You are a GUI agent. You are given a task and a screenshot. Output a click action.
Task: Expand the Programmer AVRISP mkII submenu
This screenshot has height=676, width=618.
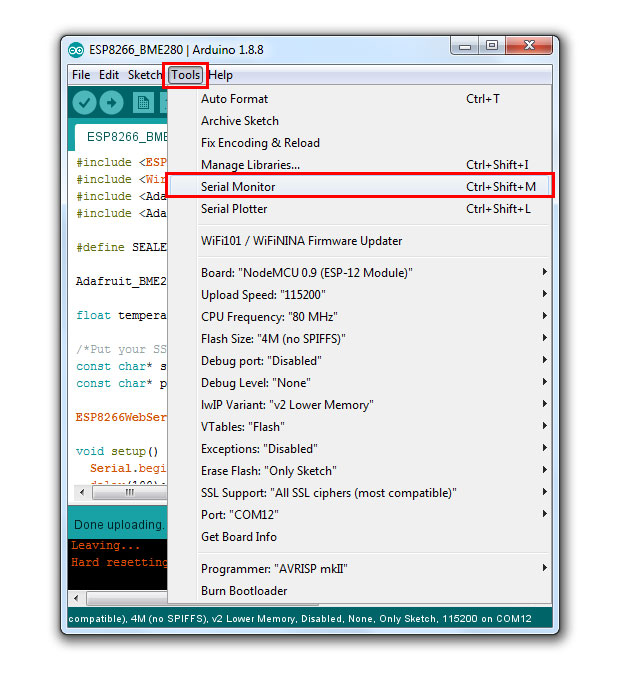point(359,568)
